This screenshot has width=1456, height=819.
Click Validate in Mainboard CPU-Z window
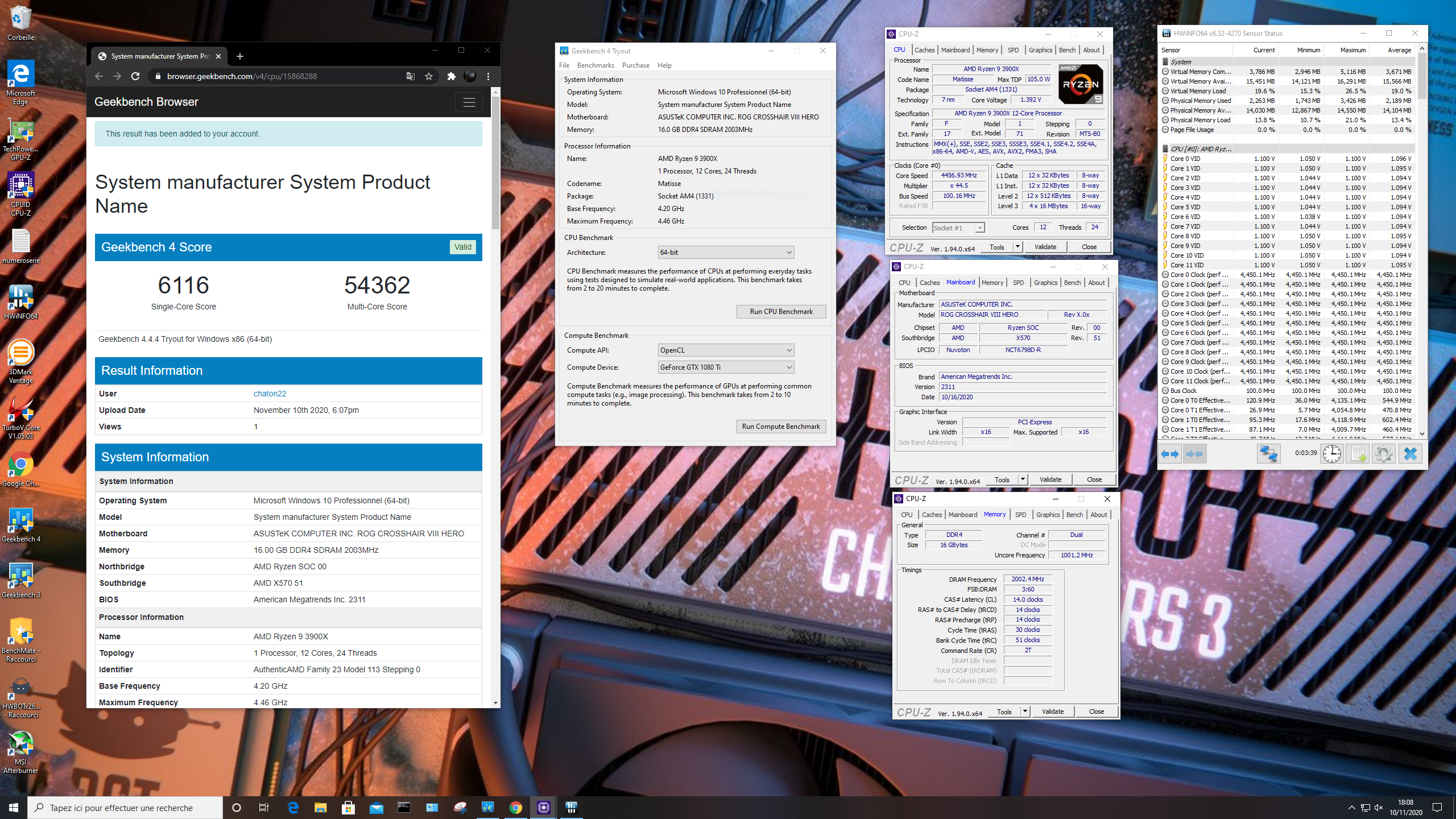1050,479
